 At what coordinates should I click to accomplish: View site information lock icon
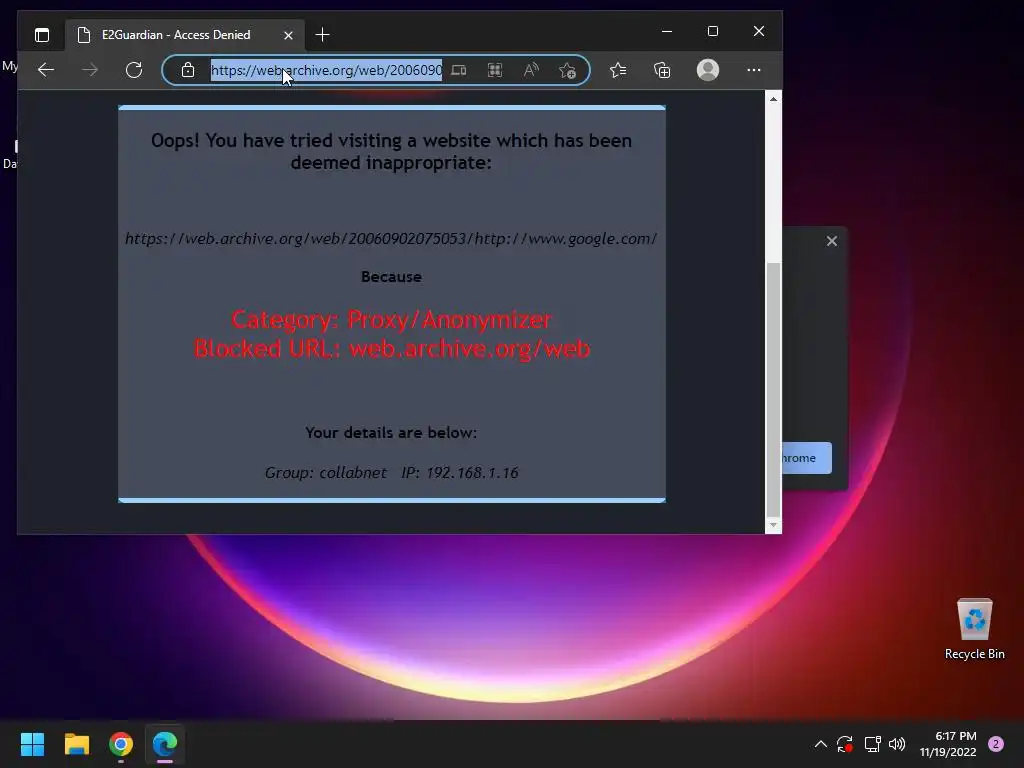pyautogui.click(x=187, y=70)
